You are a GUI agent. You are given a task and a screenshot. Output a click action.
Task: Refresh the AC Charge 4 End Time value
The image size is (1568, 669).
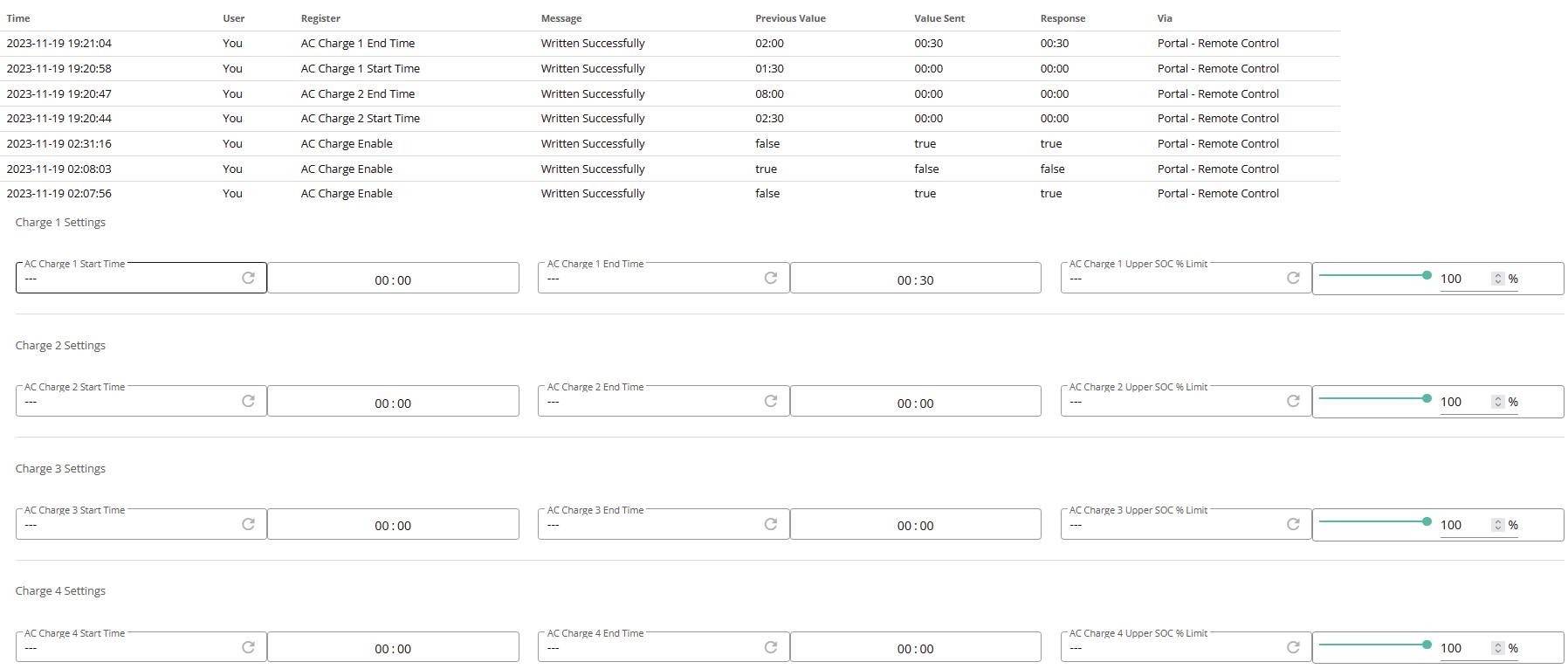(x=770, y=647)
